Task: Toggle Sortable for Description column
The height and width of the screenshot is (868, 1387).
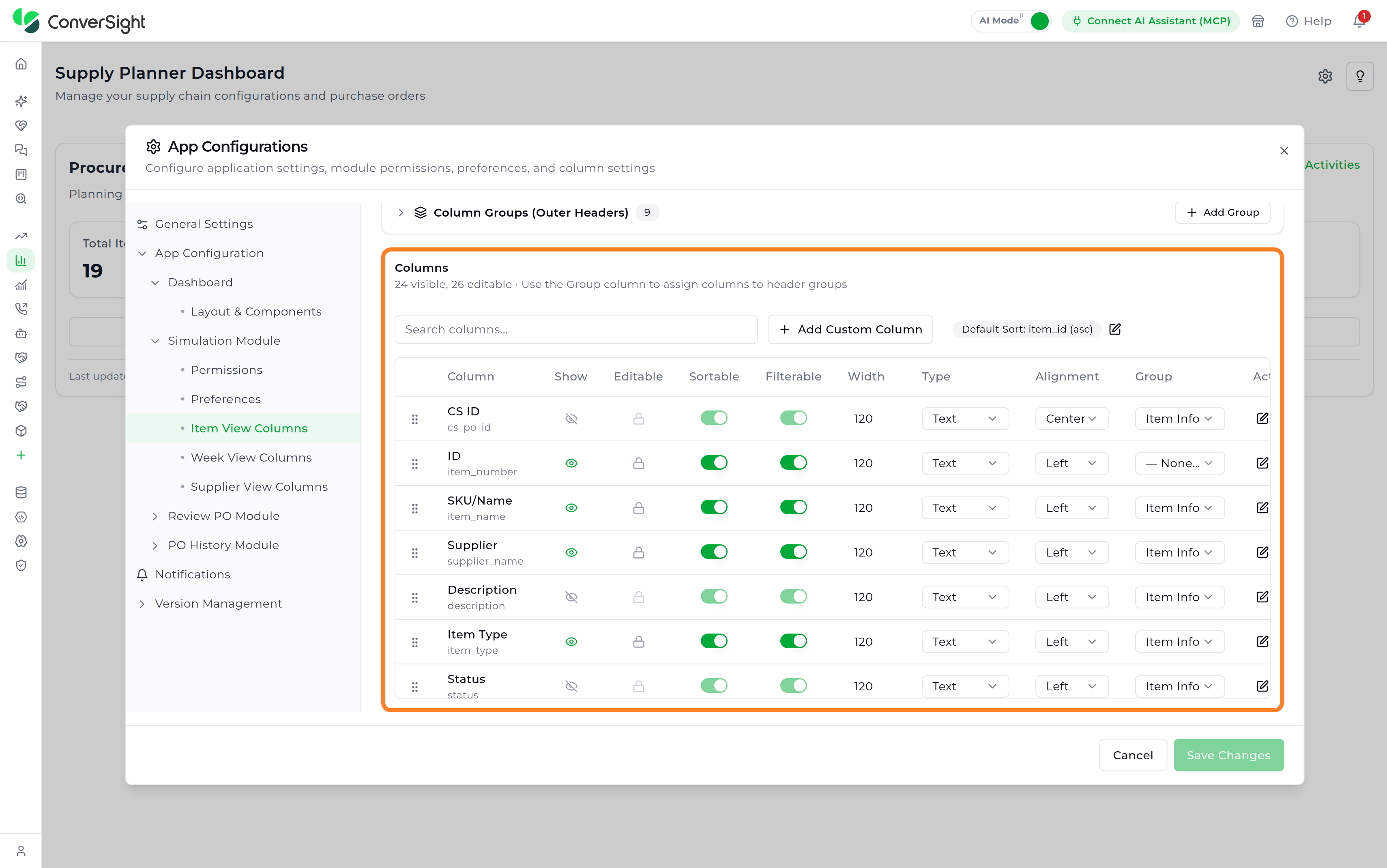Action: 714,597
